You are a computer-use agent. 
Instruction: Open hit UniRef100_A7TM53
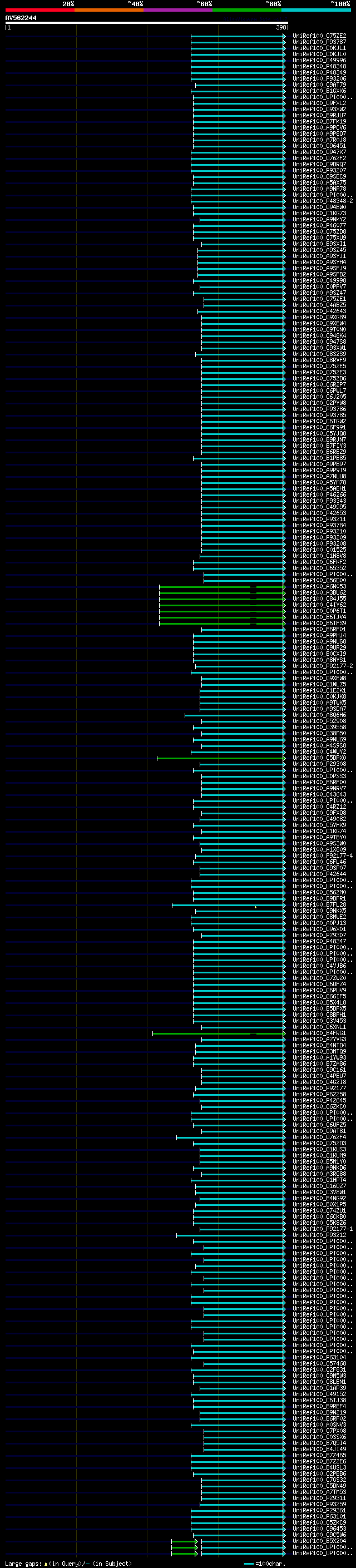tap(319, 1492)
